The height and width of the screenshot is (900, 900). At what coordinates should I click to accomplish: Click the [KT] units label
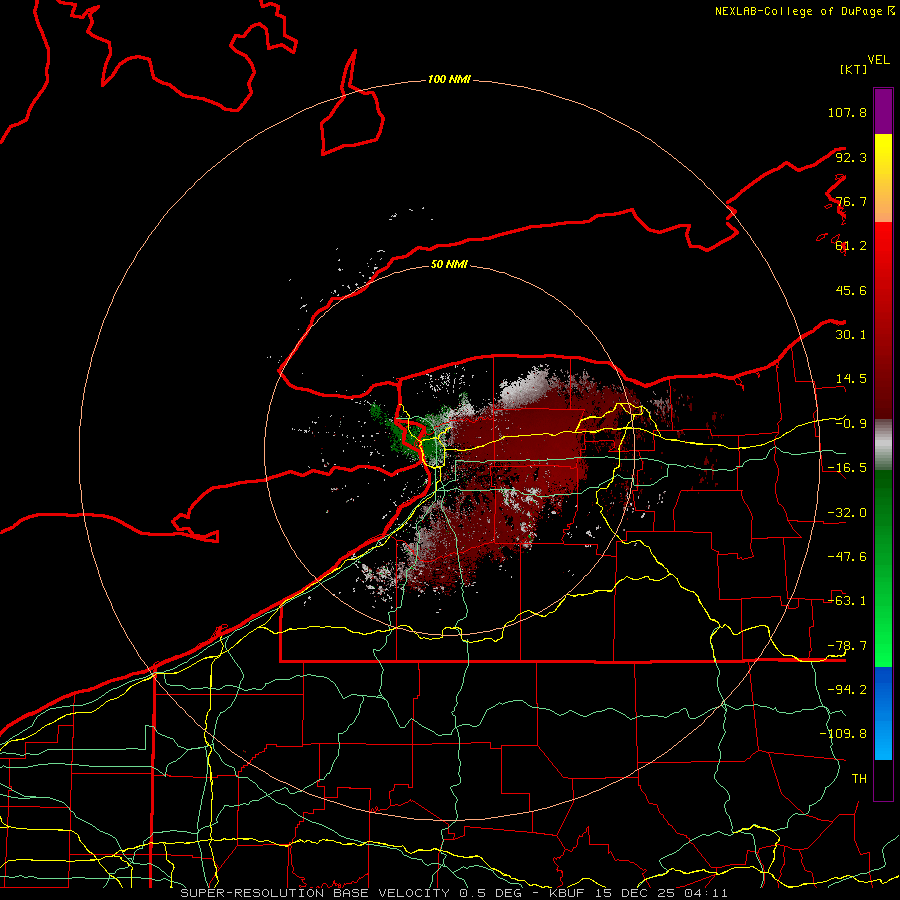point(853,69)
